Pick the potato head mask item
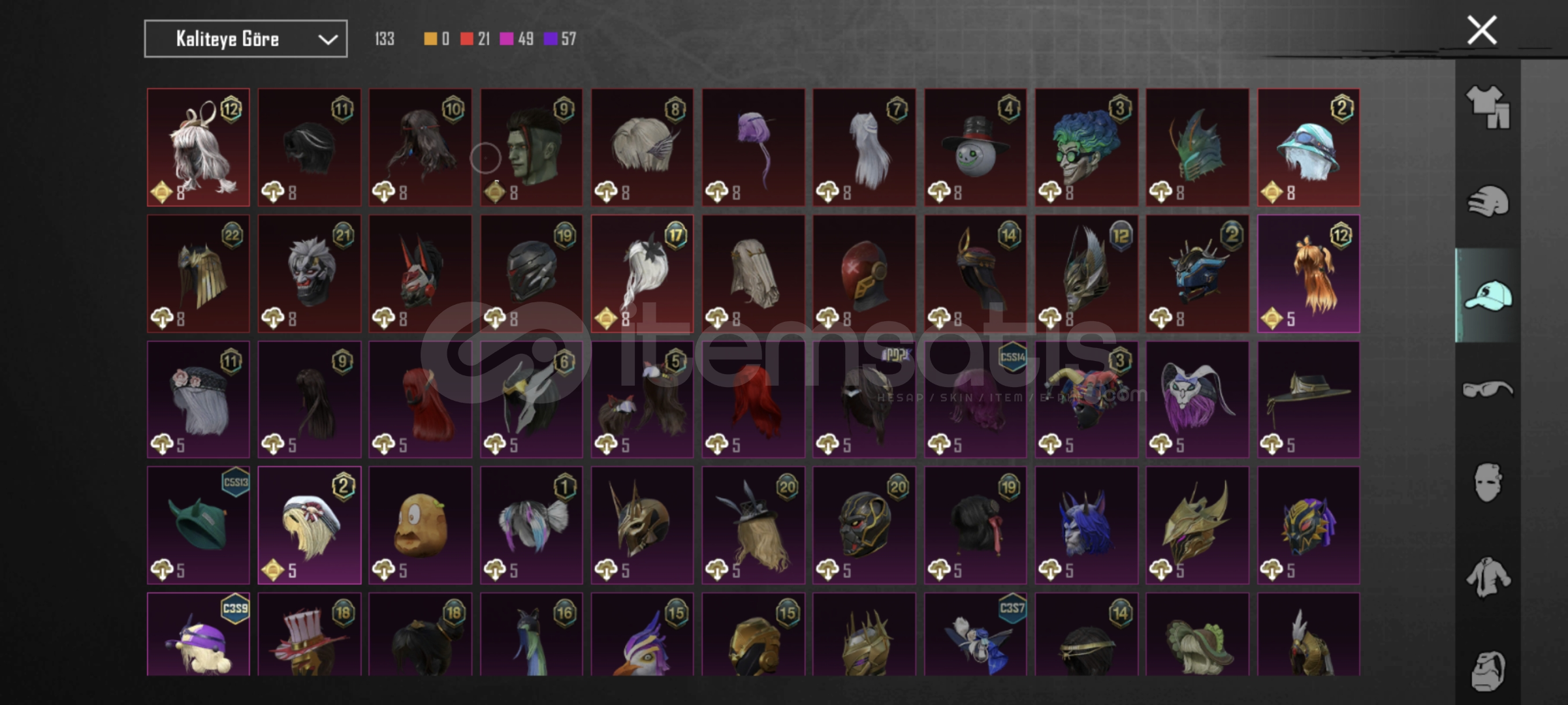The width and height of the screenshot is (1568, 705). click(x=420, y=525)
